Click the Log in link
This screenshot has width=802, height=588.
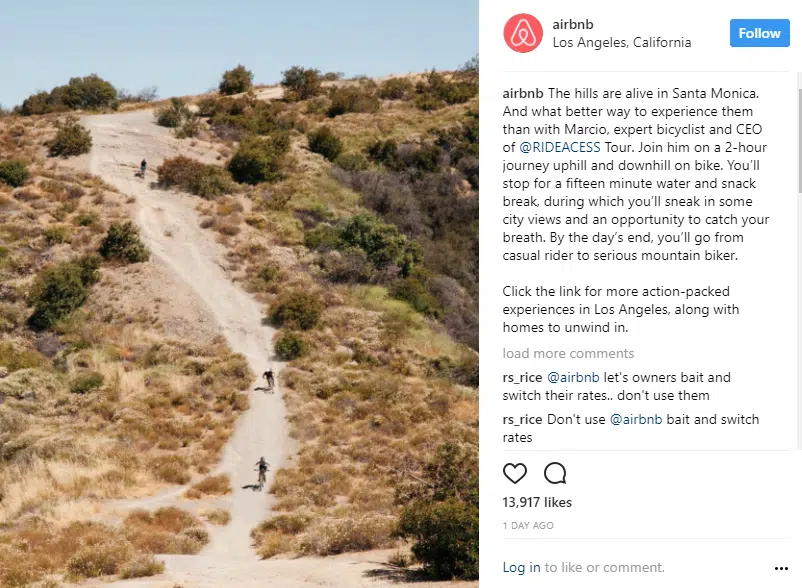521,568
